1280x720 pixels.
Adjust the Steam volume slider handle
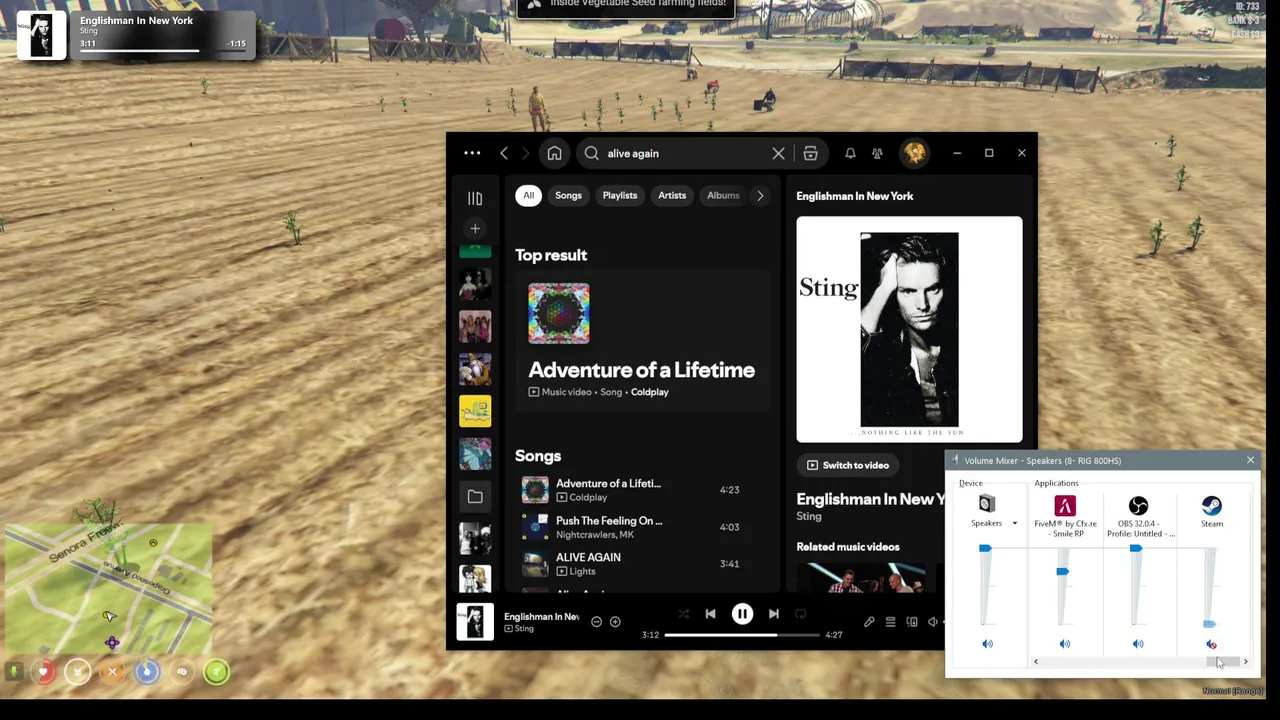click(x=1209, y=624)
